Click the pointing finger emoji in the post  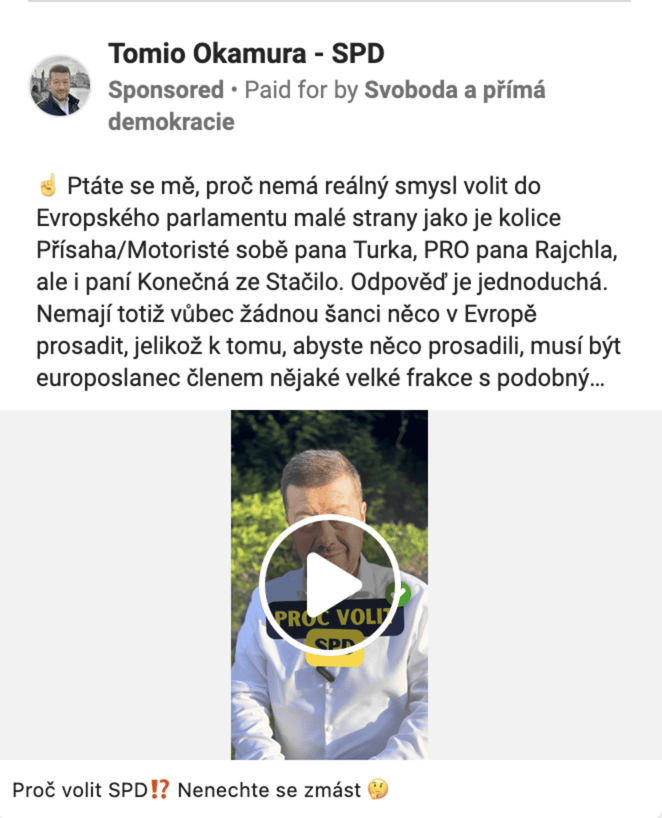(x=48, y=186)
